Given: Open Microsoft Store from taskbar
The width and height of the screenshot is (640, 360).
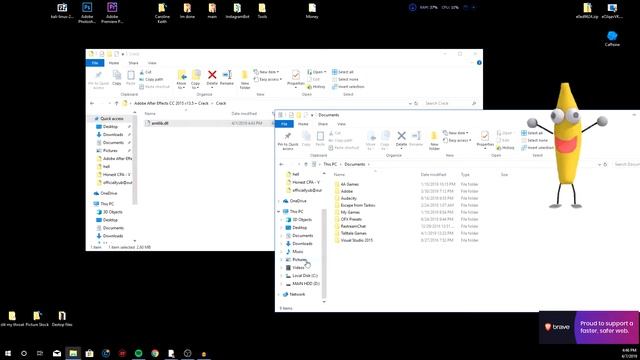Looking at the screenshot, I should pyautogui.click(x=89, y=353).
